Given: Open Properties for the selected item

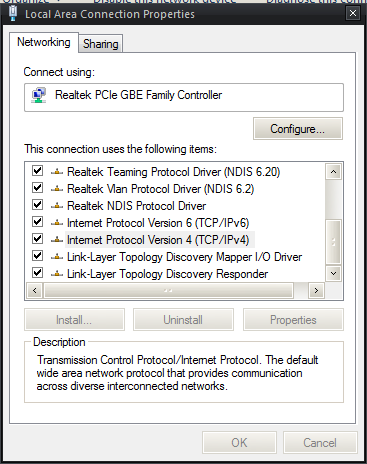Looking at the screenshot, I should click(293, 320).
